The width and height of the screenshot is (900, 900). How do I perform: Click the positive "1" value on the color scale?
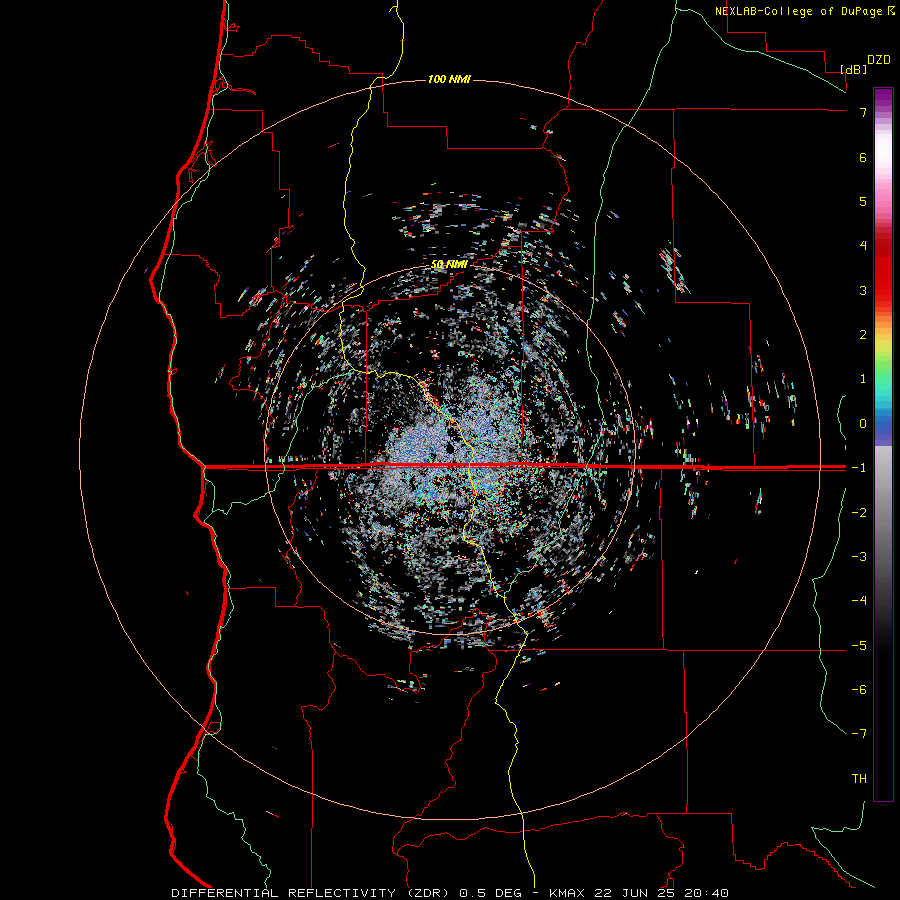pos(863,379)
